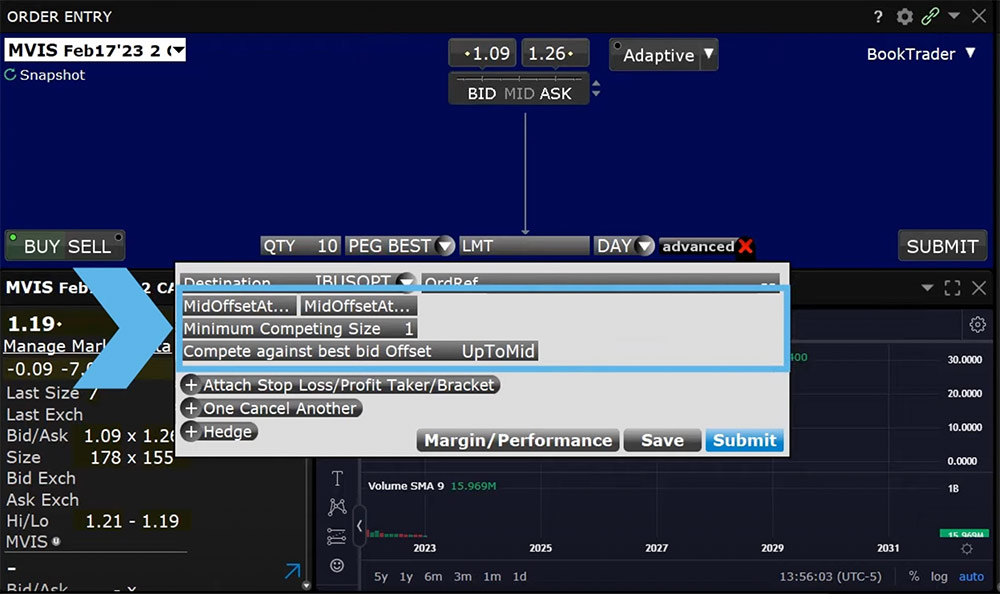1000x594 pixels.
Task: Click the chart clock 13:56:03 (UTC-5)
Action: coord(830,576)
